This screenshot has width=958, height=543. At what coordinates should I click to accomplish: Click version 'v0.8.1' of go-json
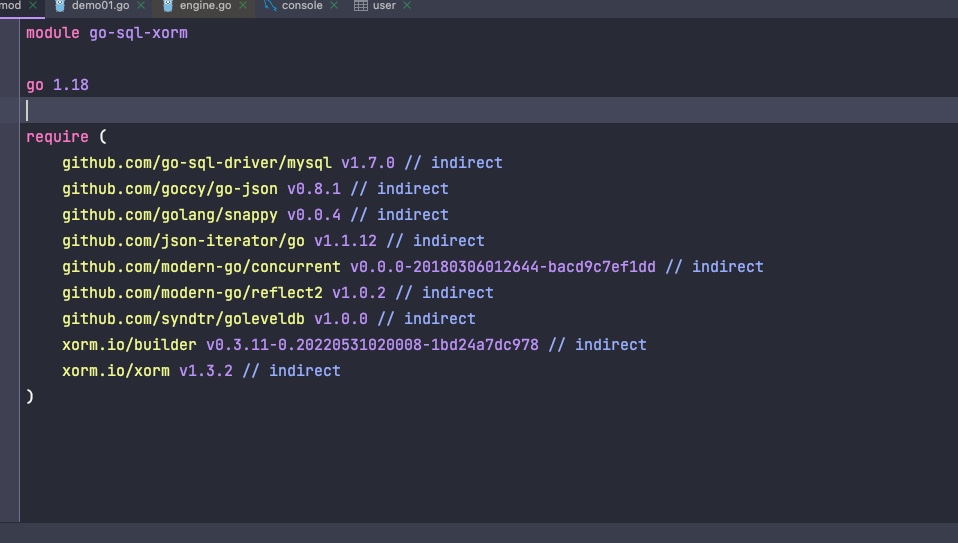pos(314,189)
